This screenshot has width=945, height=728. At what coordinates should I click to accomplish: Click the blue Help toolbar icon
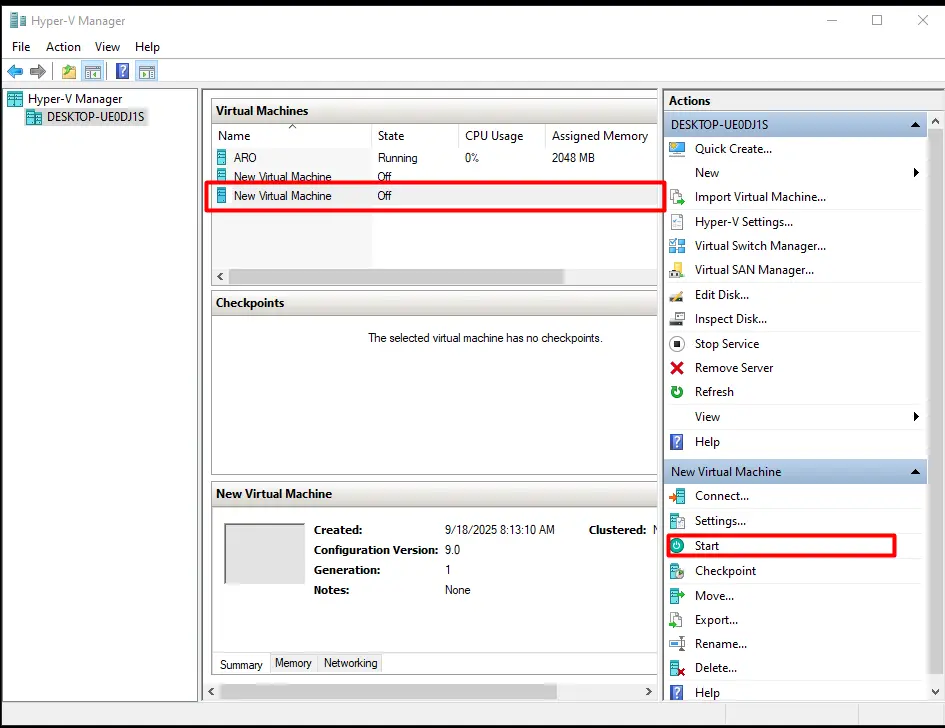[x=122, y=72]
